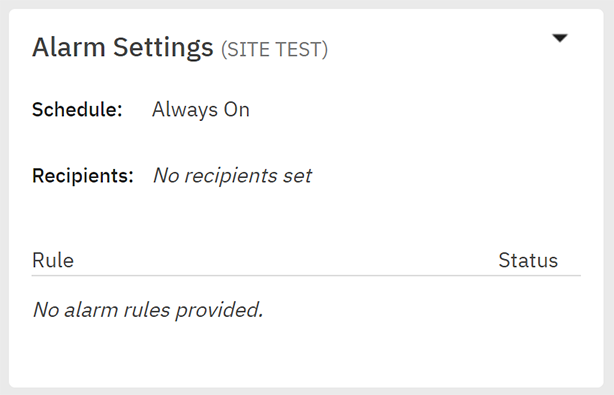614x395 pixels.
Task: Select the No recipients set text
Action: click(x=233, y=175)
